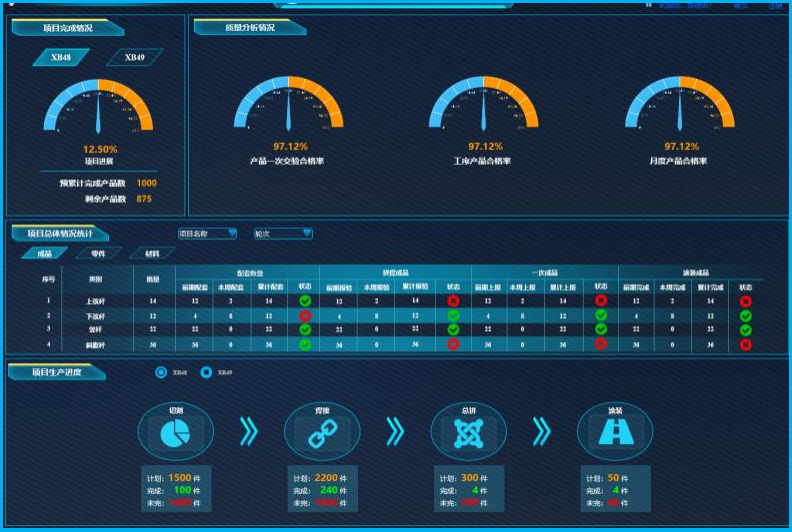Click the 产品一次交验合格率 gauge
Screen dimensions: 792x532
click(x=288, y=103)
